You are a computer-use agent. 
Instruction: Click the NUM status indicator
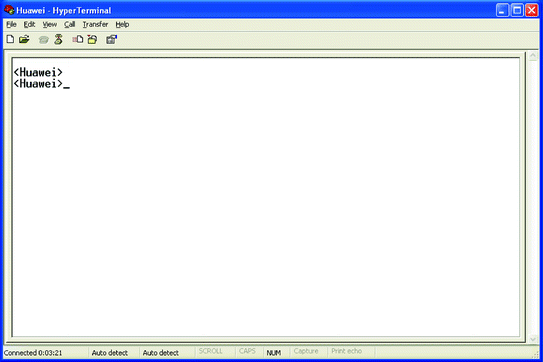(274, 353)
